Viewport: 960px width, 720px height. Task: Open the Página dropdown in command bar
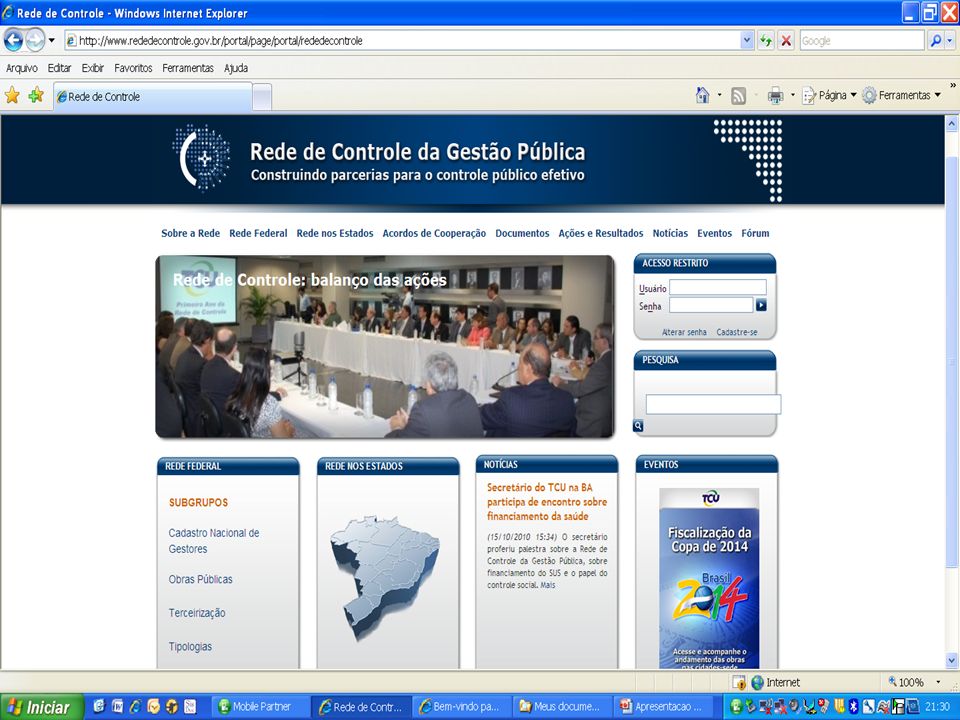coord(829,95)
